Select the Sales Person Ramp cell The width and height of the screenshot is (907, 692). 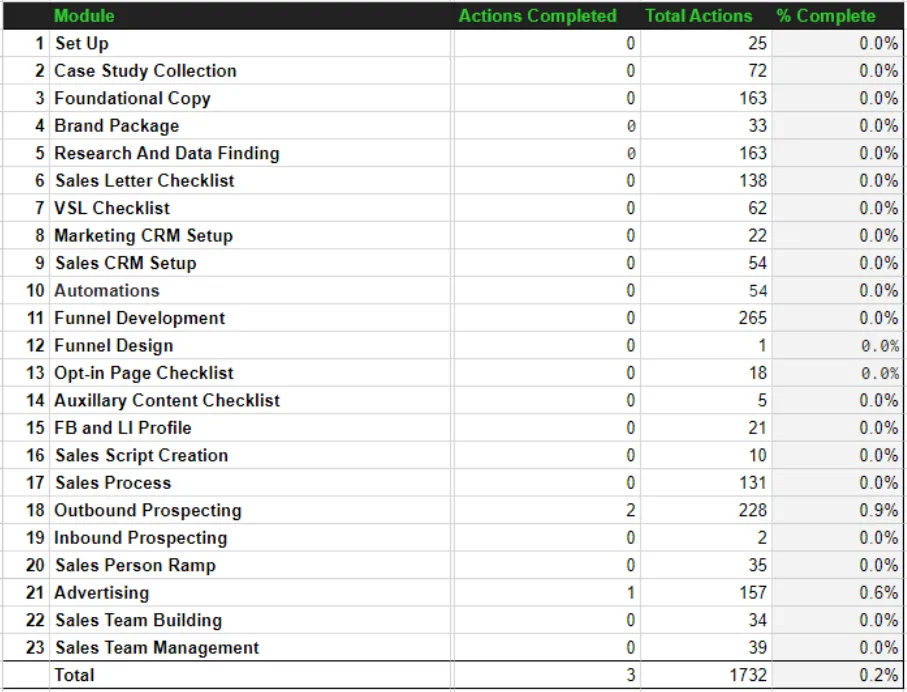pyautogui.click(x=250, y=565)
